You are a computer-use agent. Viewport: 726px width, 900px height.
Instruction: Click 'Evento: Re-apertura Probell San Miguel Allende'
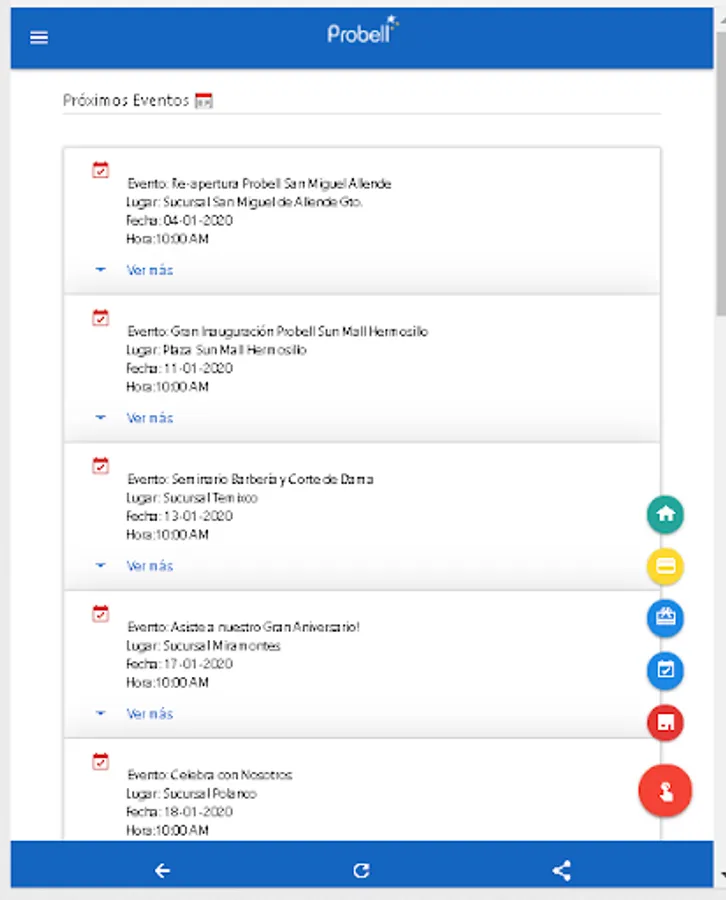(259, 184)
